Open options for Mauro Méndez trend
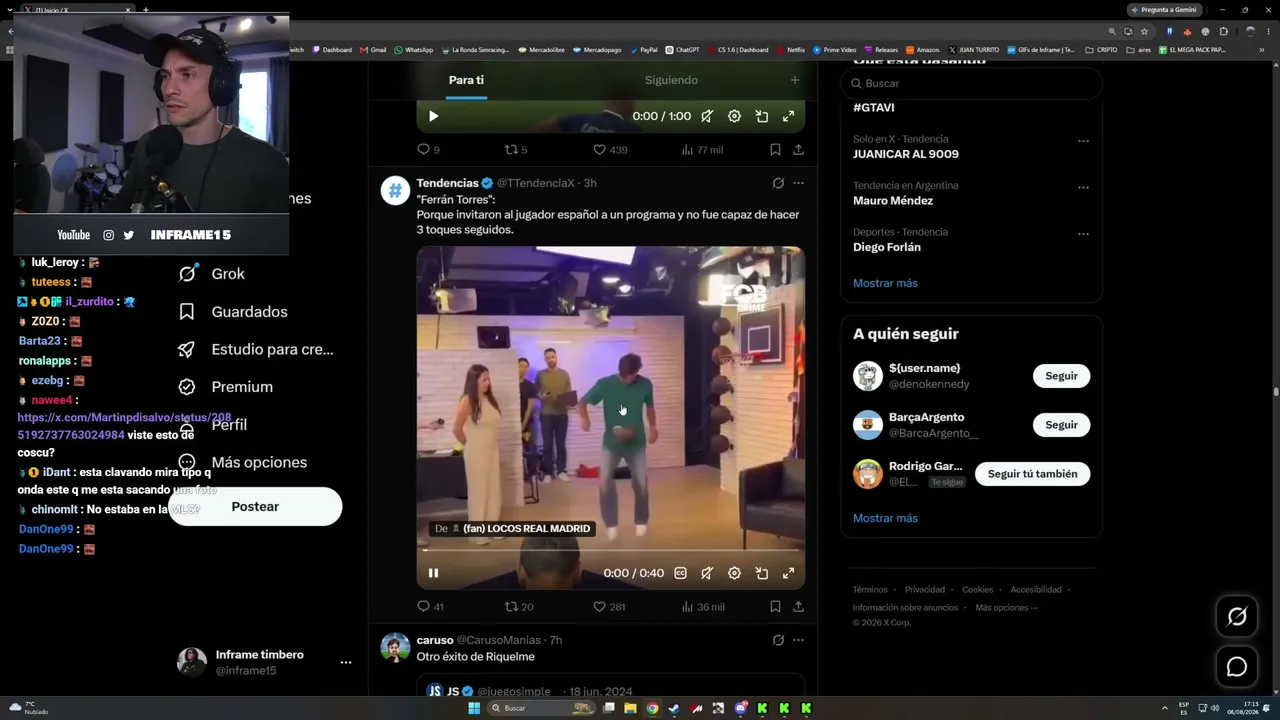This screenshot has width=1280, height=720. click(x=1083, y=187)
